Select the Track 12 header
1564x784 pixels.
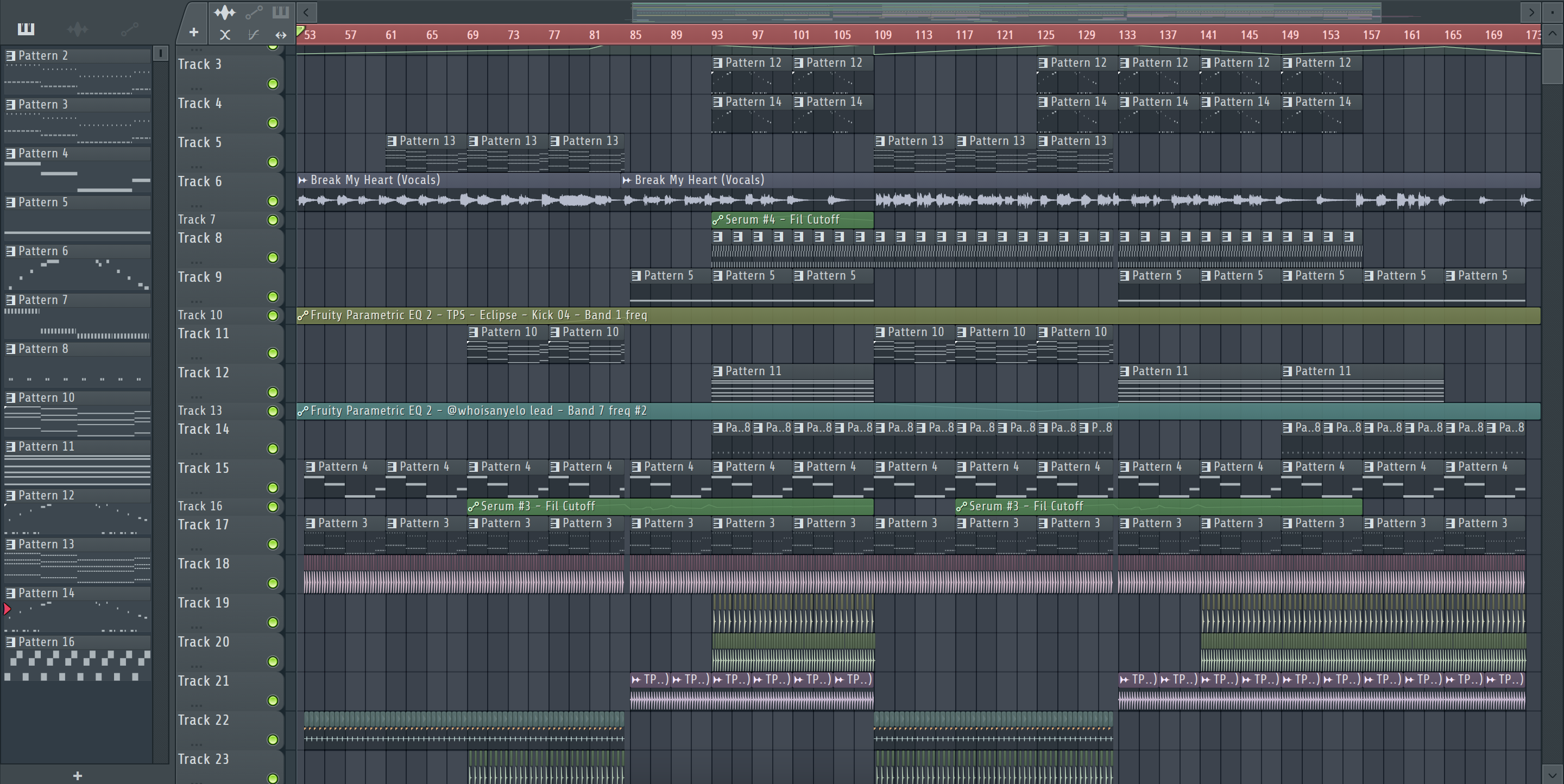pyautogui.click(x=230, y=382)
